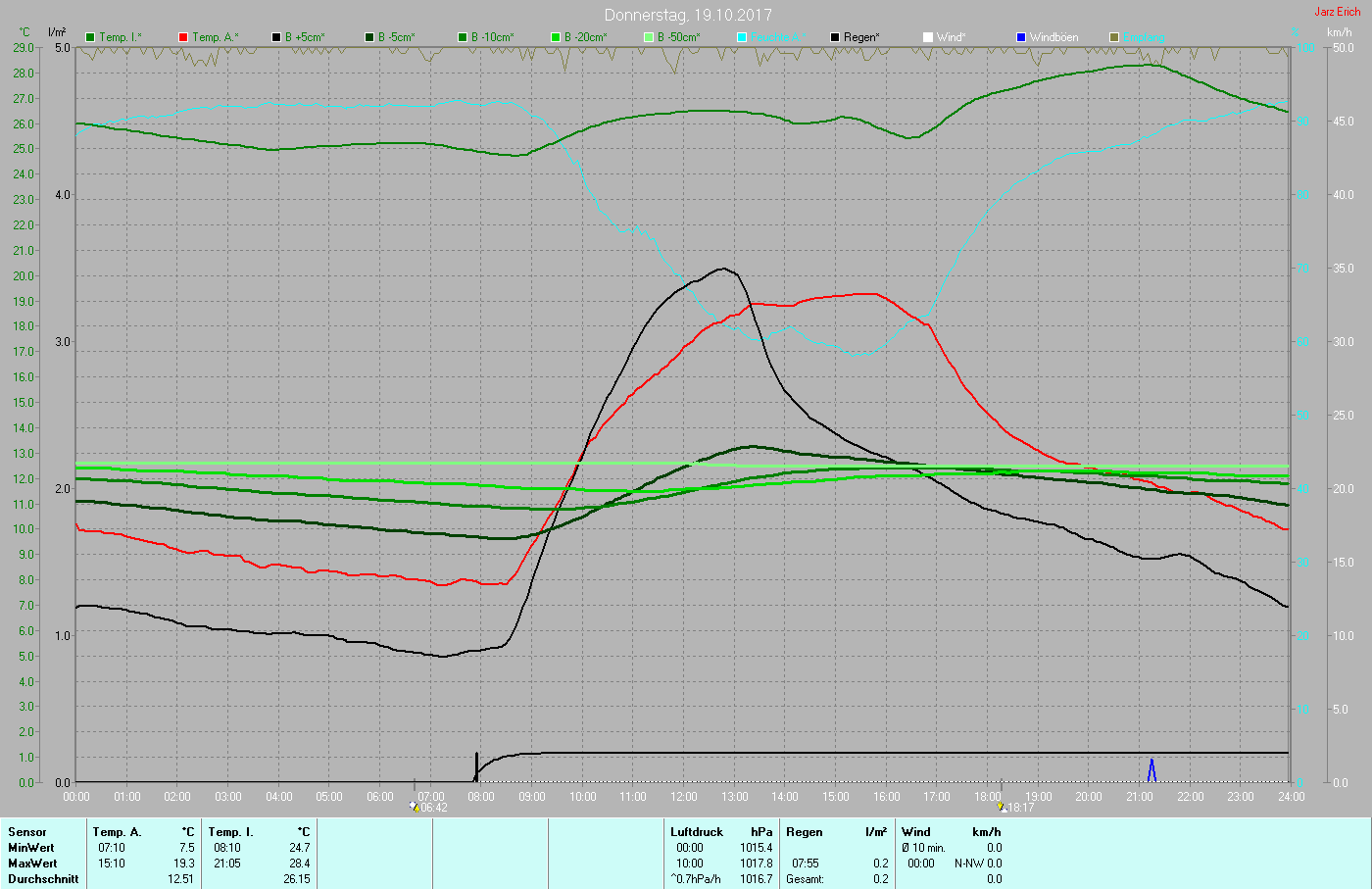Click the 7.5 minimum outdoor temperature value
The width and height of the screenshot is (1372, 889).
click(187, 848)
